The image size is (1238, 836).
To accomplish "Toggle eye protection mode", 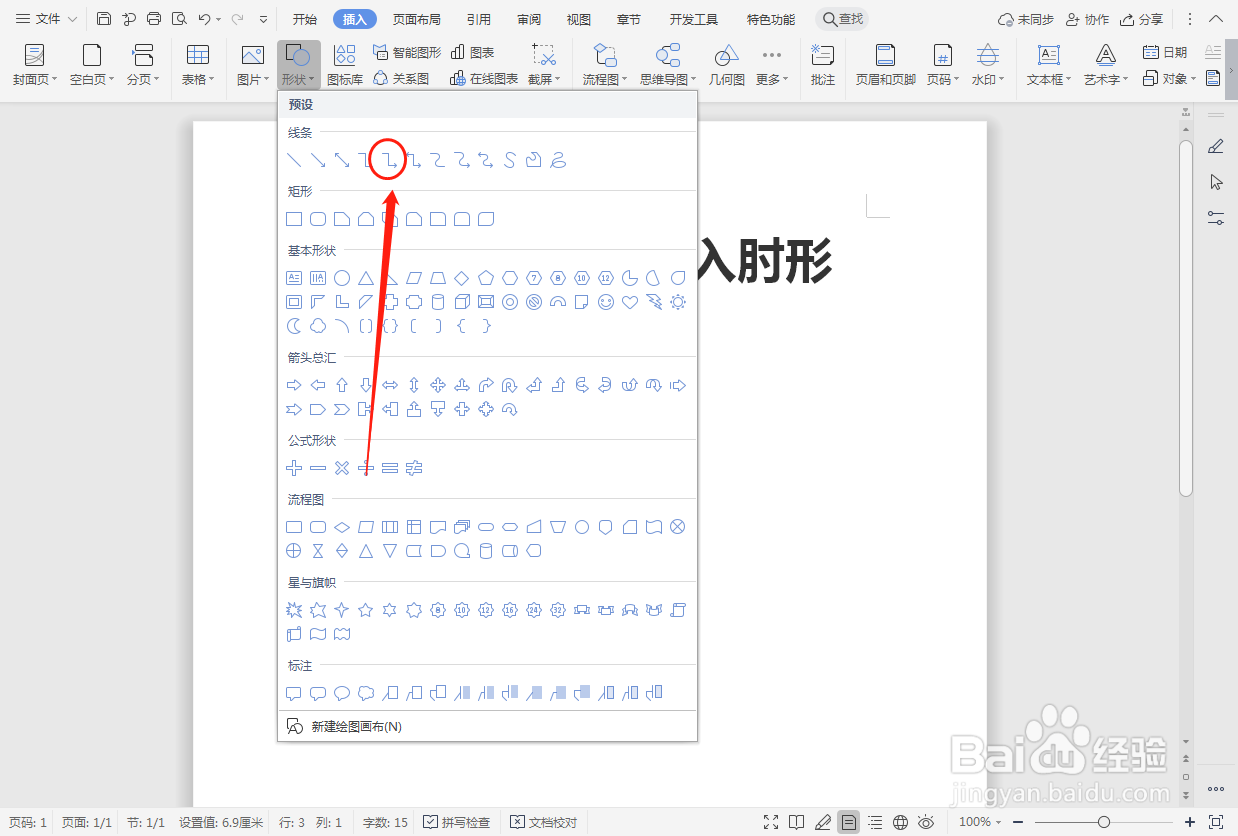I will click(x=927, y=822).
